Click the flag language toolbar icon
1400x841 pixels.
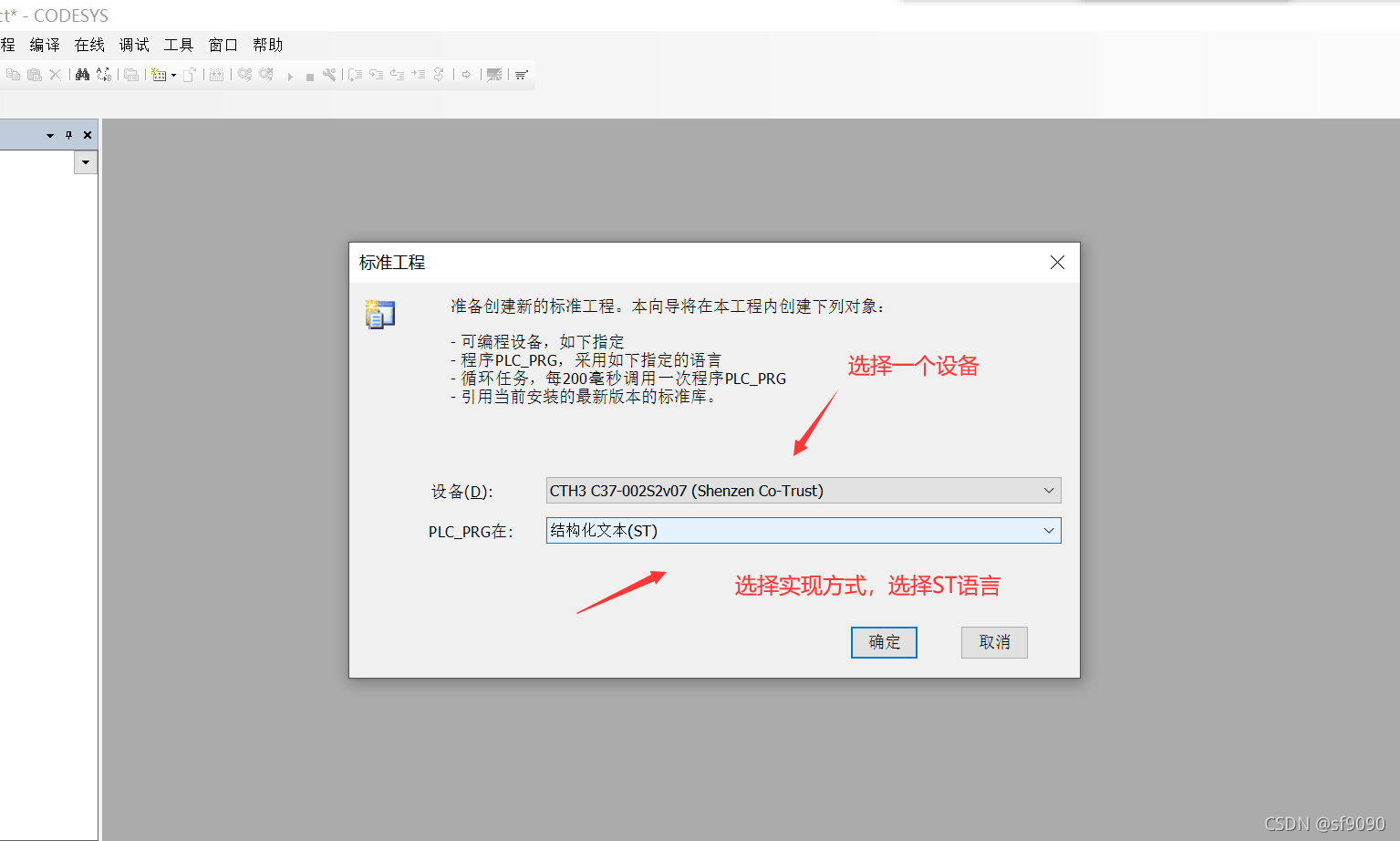[x=494, y=75]
